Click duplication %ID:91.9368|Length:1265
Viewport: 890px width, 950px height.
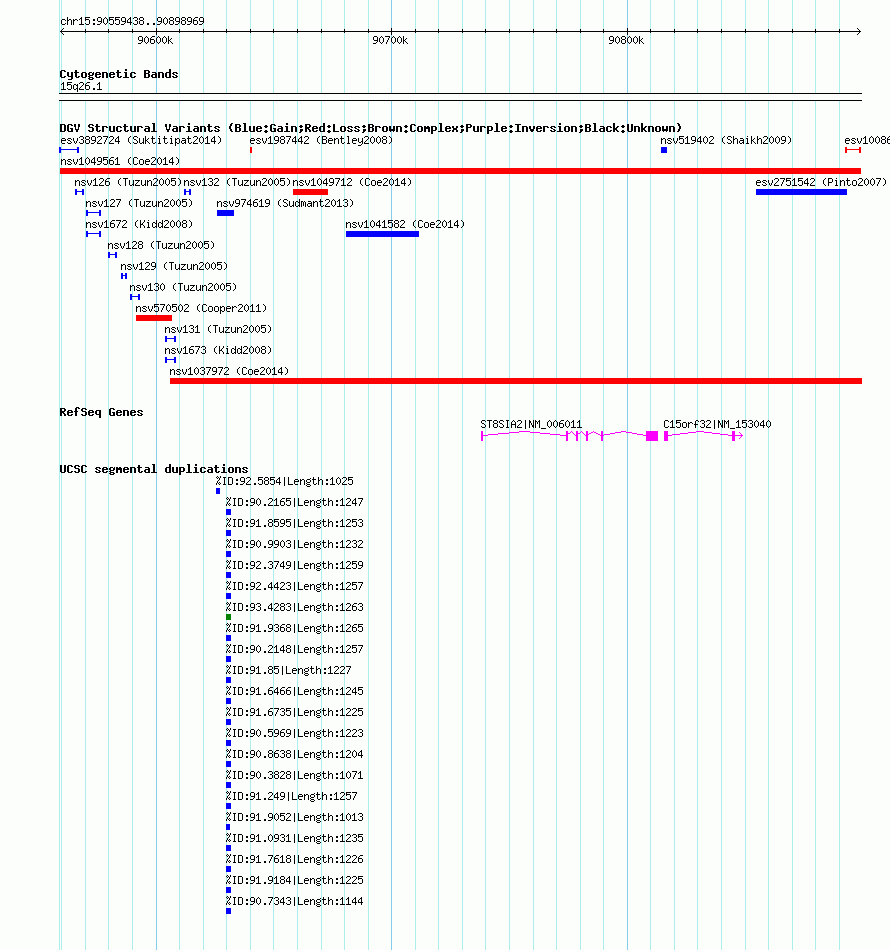pyautogui.click(x=294, y=628)
